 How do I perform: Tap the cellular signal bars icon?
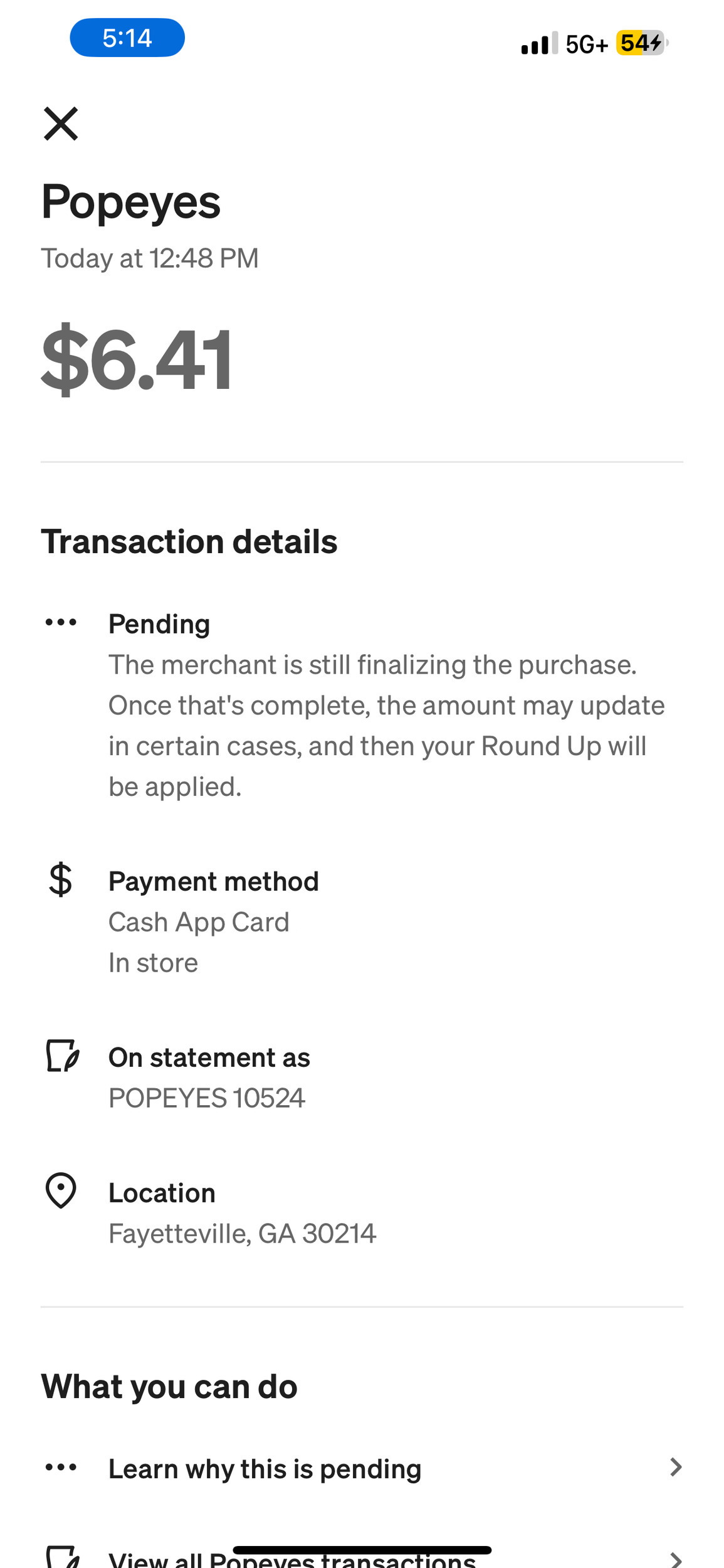coord(539,43)
